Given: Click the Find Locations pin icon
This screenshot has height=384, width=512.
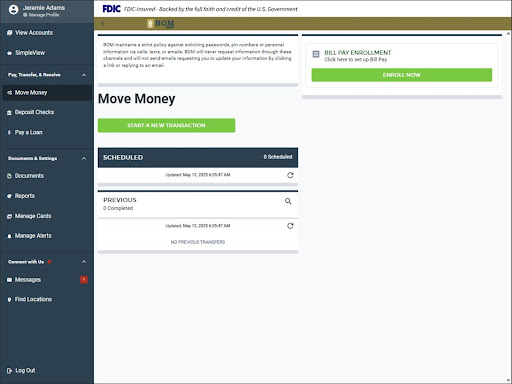Looking at the screenshot, I should click(9, 300).
